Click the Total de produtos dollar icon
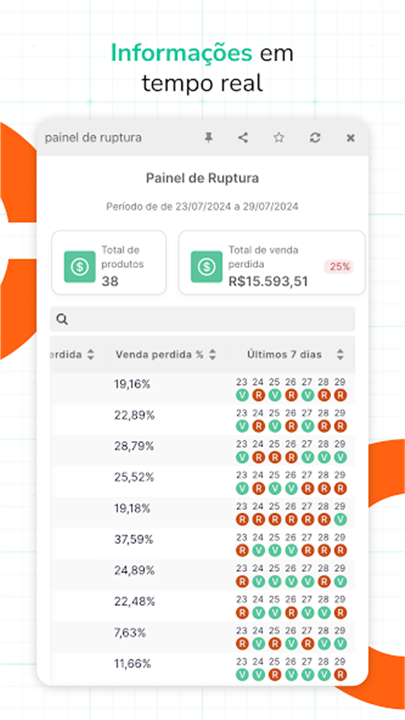Image resolution: width=405 pixels, height=720 pixels. pyautogui.click(x=80, y=267)
